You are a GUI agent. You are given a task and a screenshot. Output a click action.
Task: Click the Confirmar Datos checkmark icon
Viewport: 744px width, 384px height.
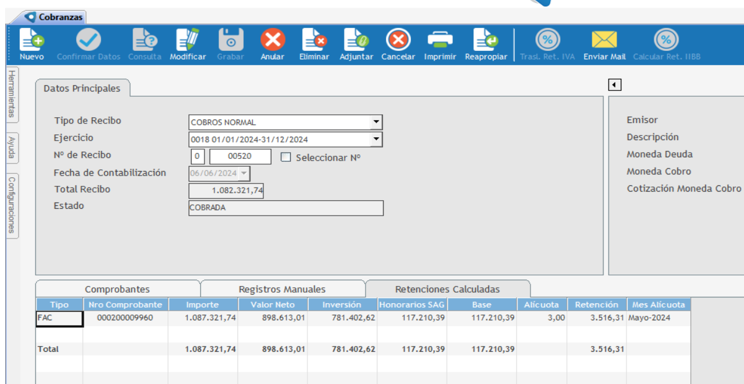[89, 40]
